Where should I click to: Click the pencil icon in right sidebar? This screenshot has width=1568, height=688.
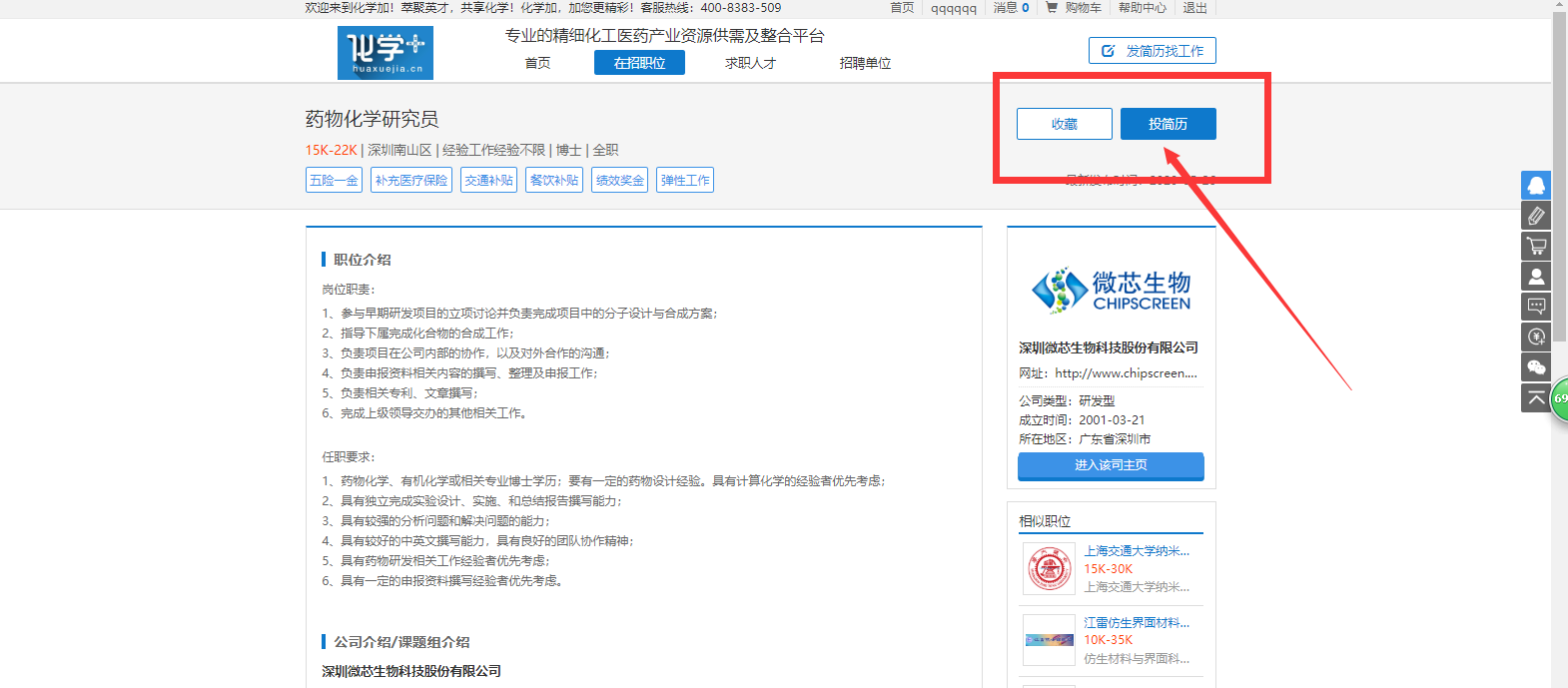coord(1535,216)
